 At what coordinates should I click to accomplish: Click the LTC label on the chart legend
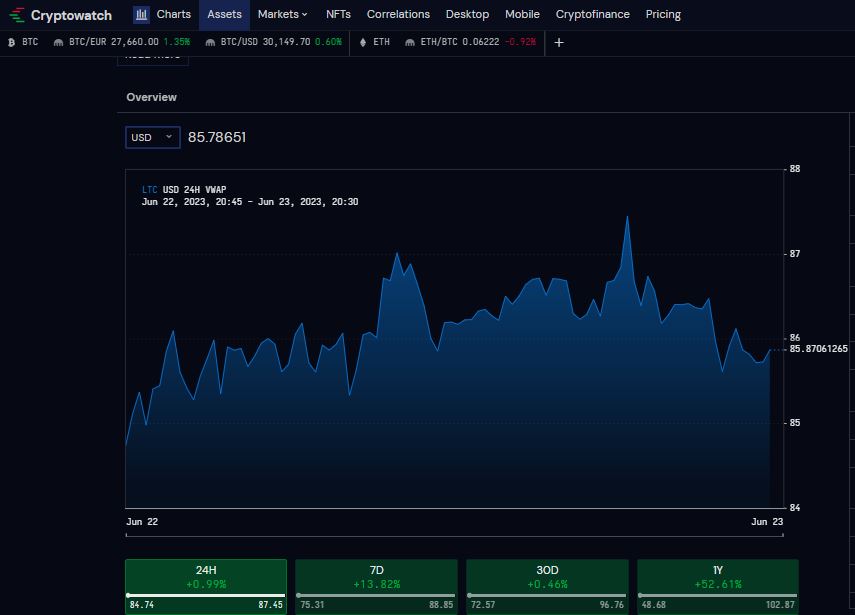(147, 189)
